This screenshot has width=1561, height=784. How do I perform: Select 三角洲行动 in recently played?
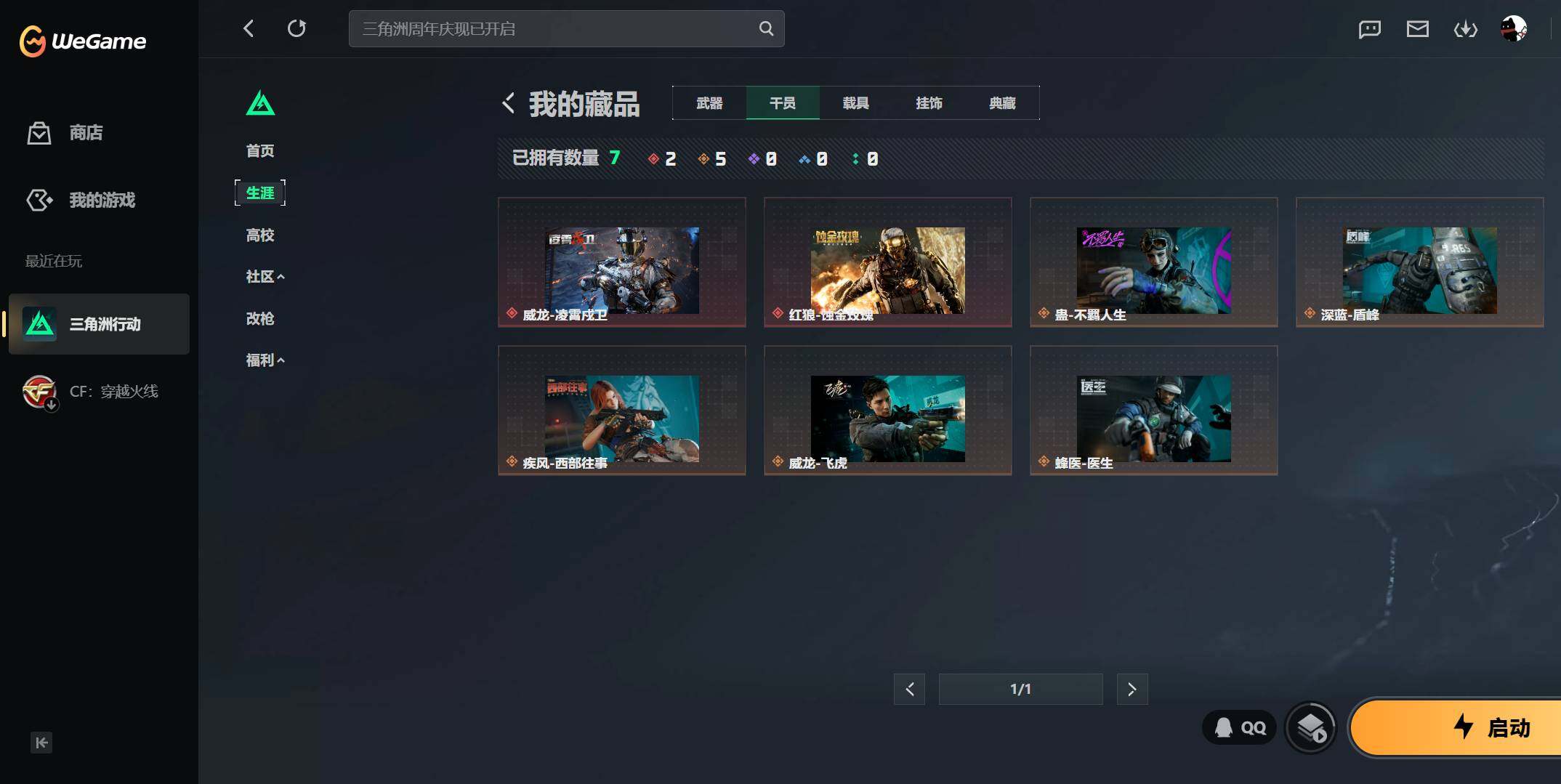pyautogui.click(x=99, y=324)
